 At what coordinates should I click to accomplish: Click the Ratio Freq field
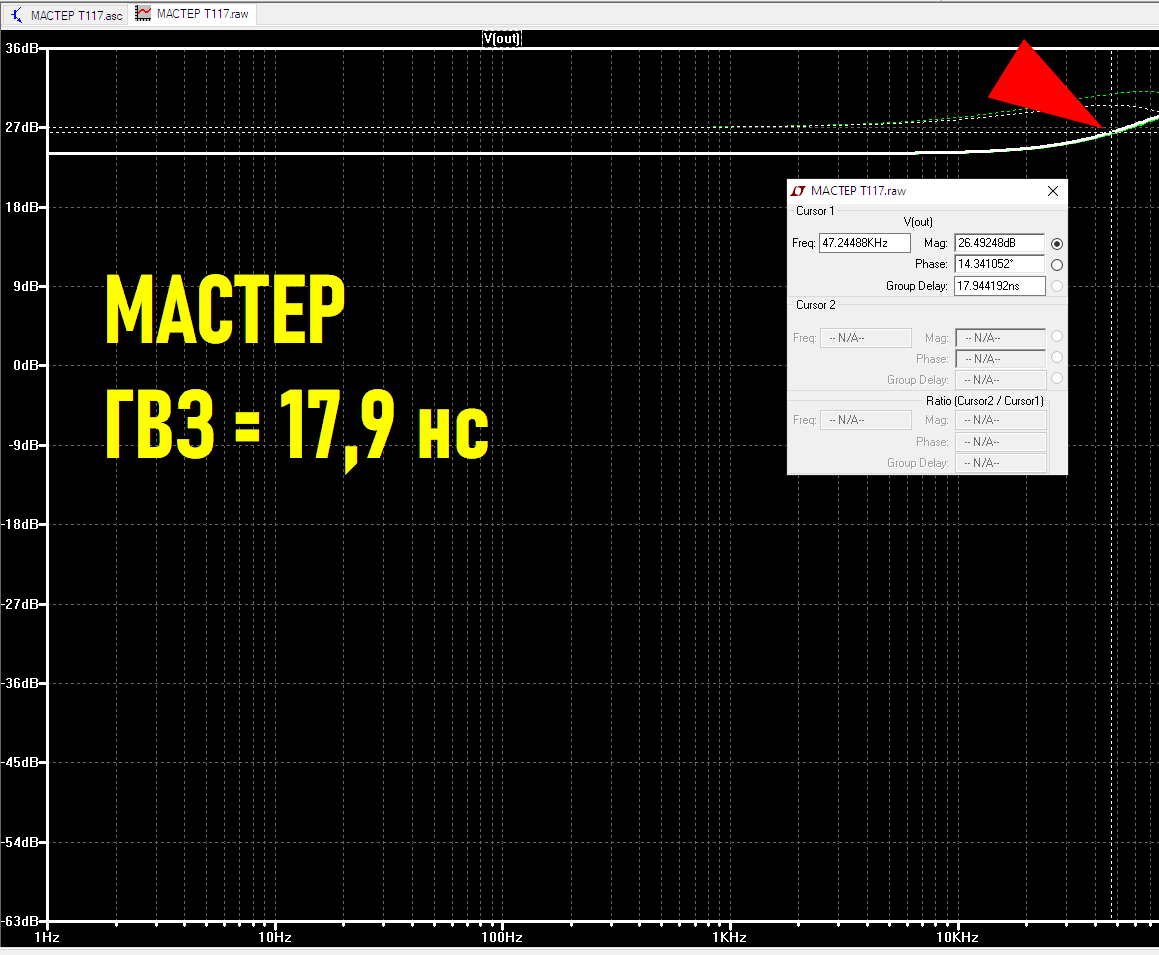866,420
